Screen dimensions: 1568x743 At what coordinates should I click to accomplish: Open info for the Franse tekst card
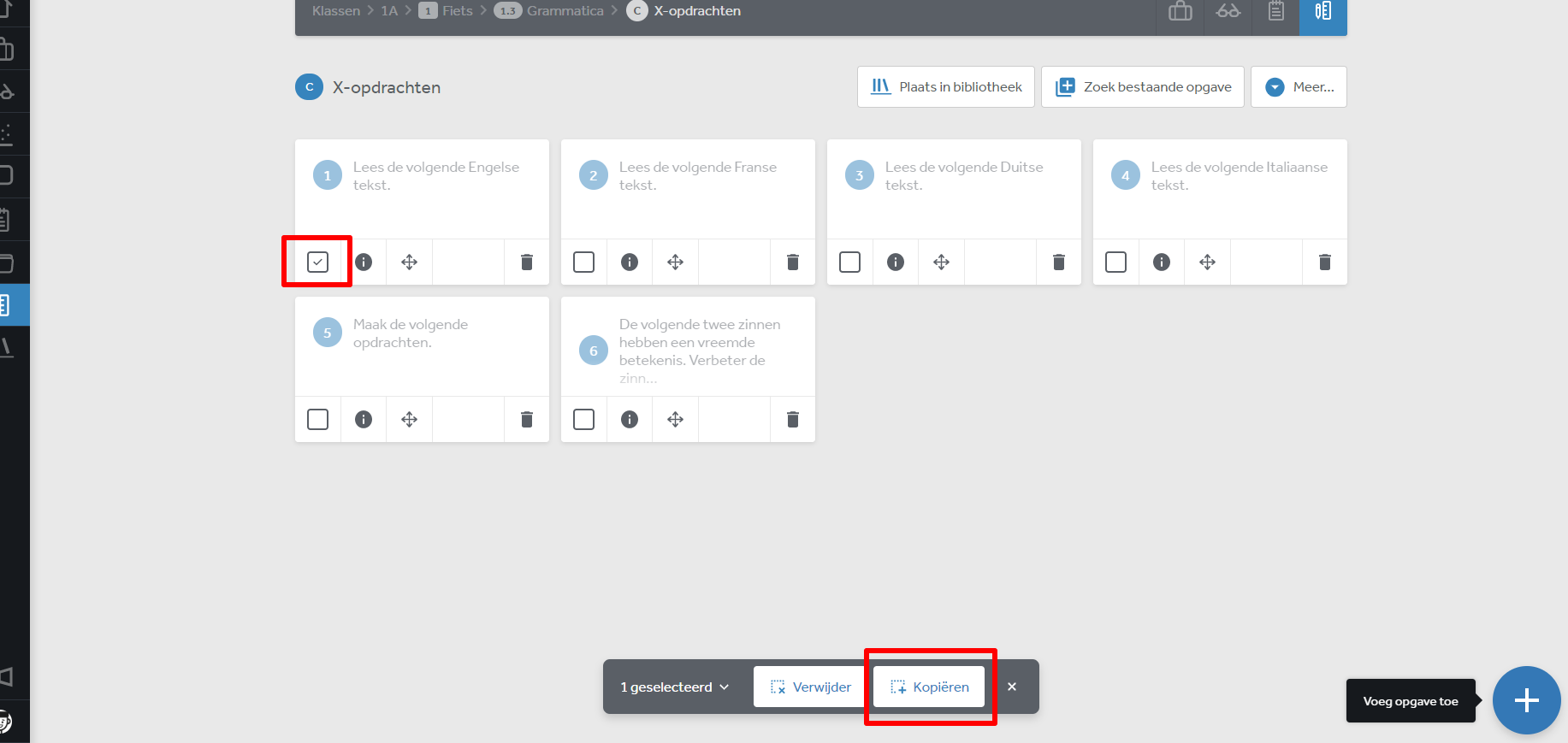click(630, 262)
